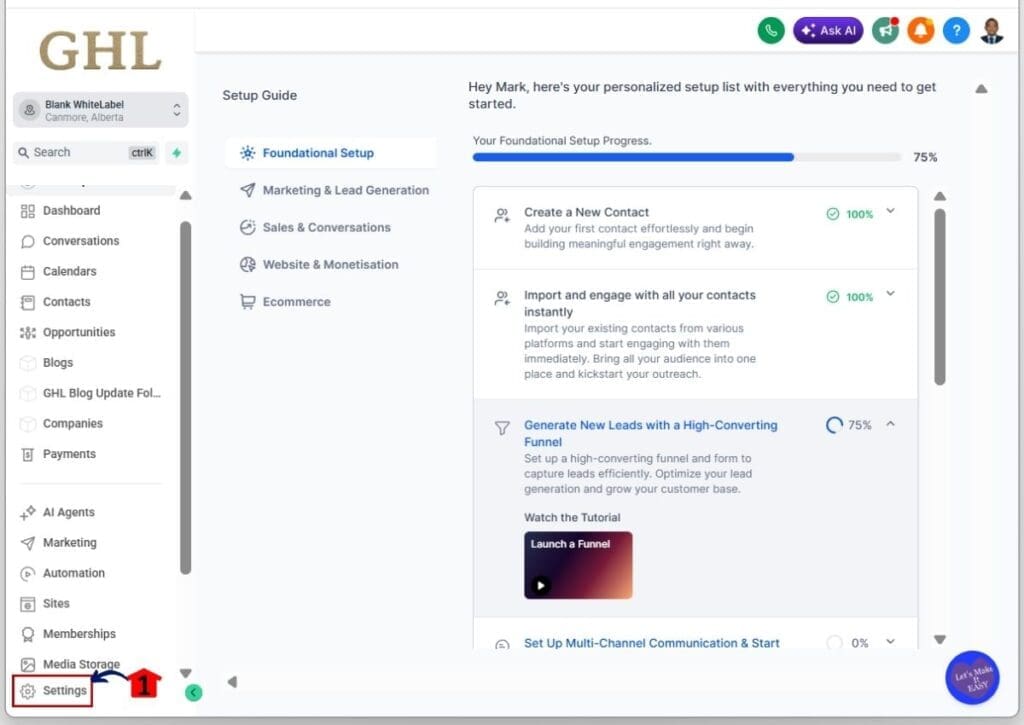Click the Foundational Setup progress bar
The width and height of the screenshot is (1024, 725).
coord(685,157)
